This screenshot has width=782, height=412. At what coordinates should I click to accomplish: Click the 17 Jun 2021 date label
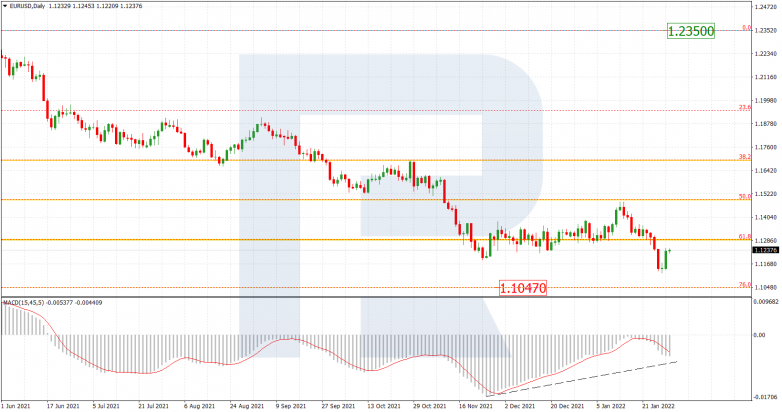pos(62,407)
